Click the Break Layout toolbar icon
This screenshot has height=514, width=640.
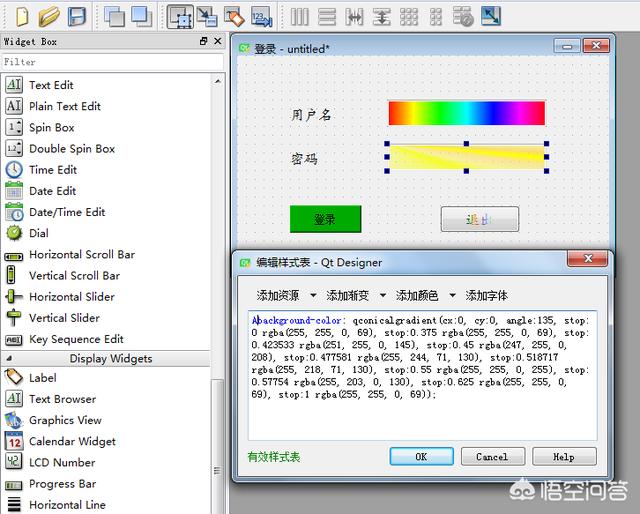point(463,17)
